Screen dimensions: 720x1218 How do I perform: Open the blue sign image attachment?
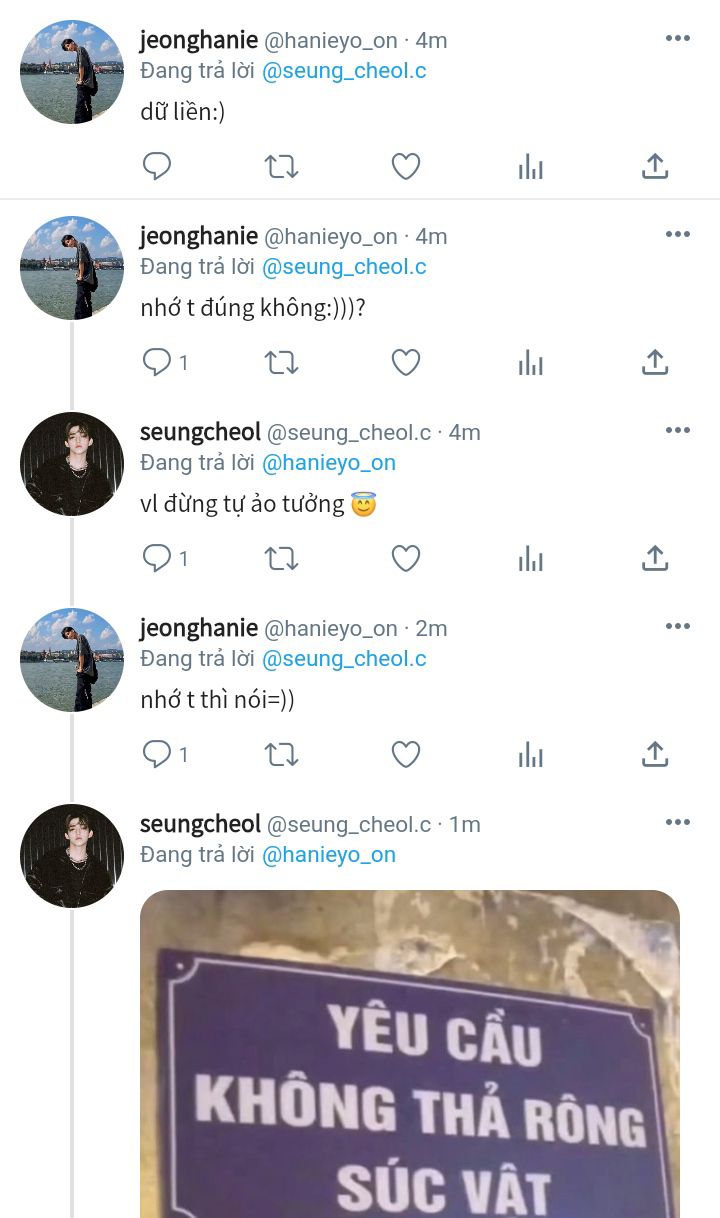point(410,1054)
